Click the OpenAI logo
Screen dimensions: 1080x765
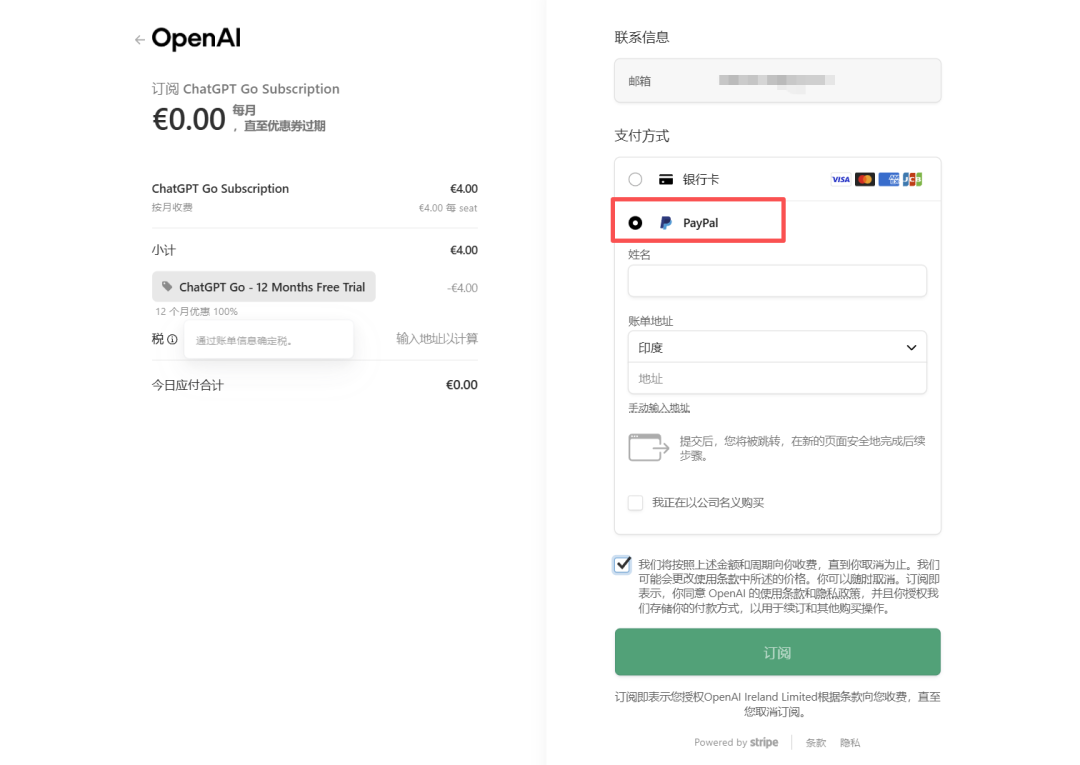pos(195,37)
